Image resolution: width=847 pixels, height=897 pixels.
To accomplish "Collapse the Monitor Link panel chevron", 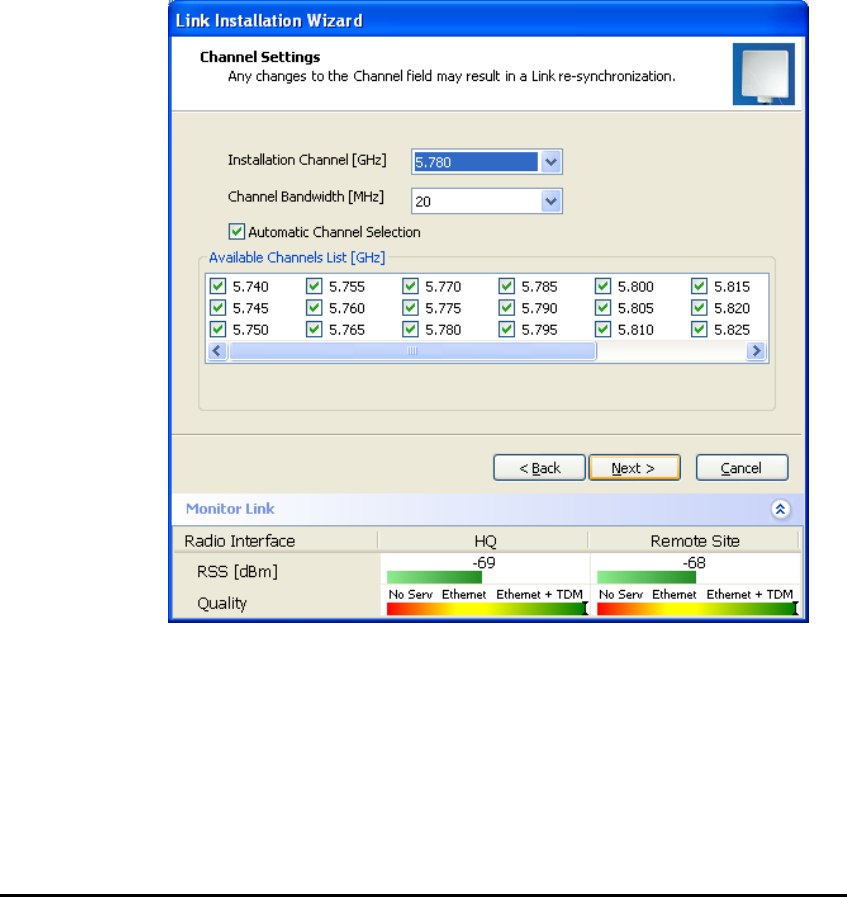I will click(x=780, y=509).
